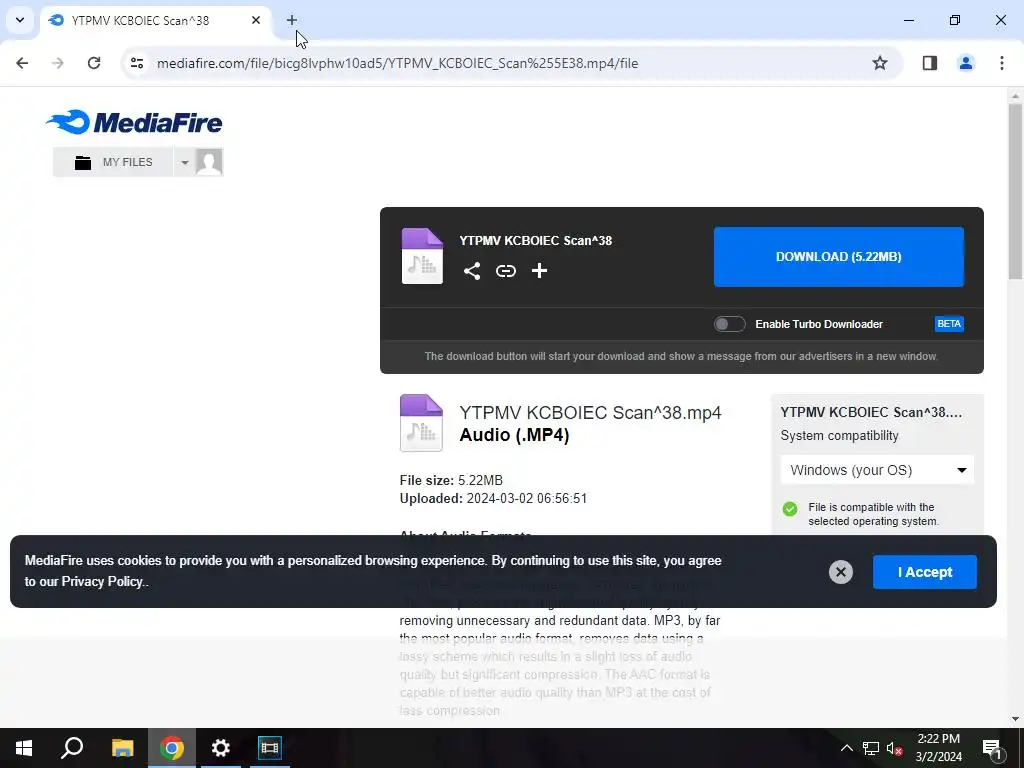Viewport: 1024px width, 768px height.
Task: Click the DOWNLOAD (5.22MB) button
Action: pos(839,257)
